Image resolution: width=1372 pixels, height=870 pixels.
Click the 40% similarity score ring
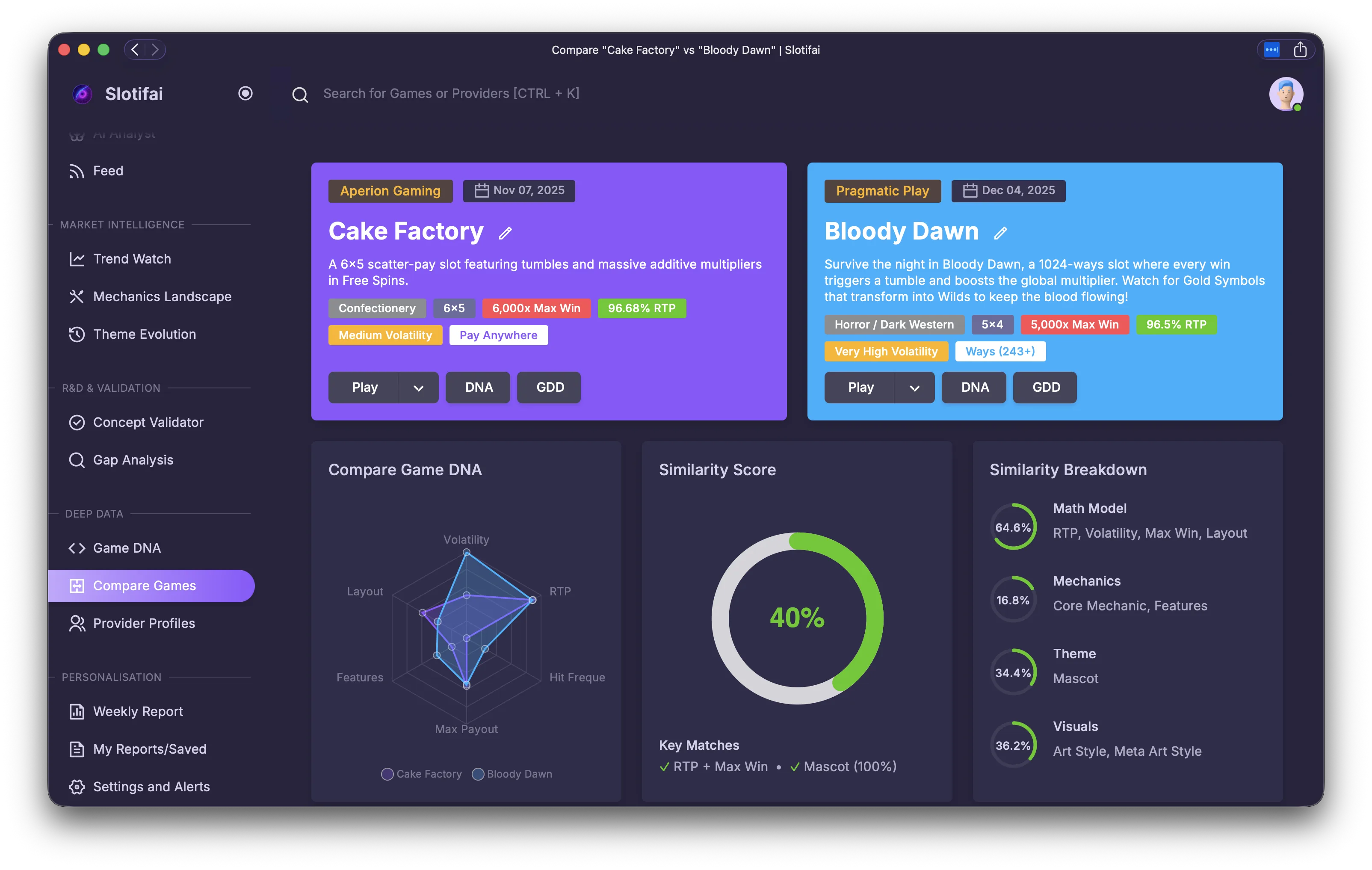point(797,618)
